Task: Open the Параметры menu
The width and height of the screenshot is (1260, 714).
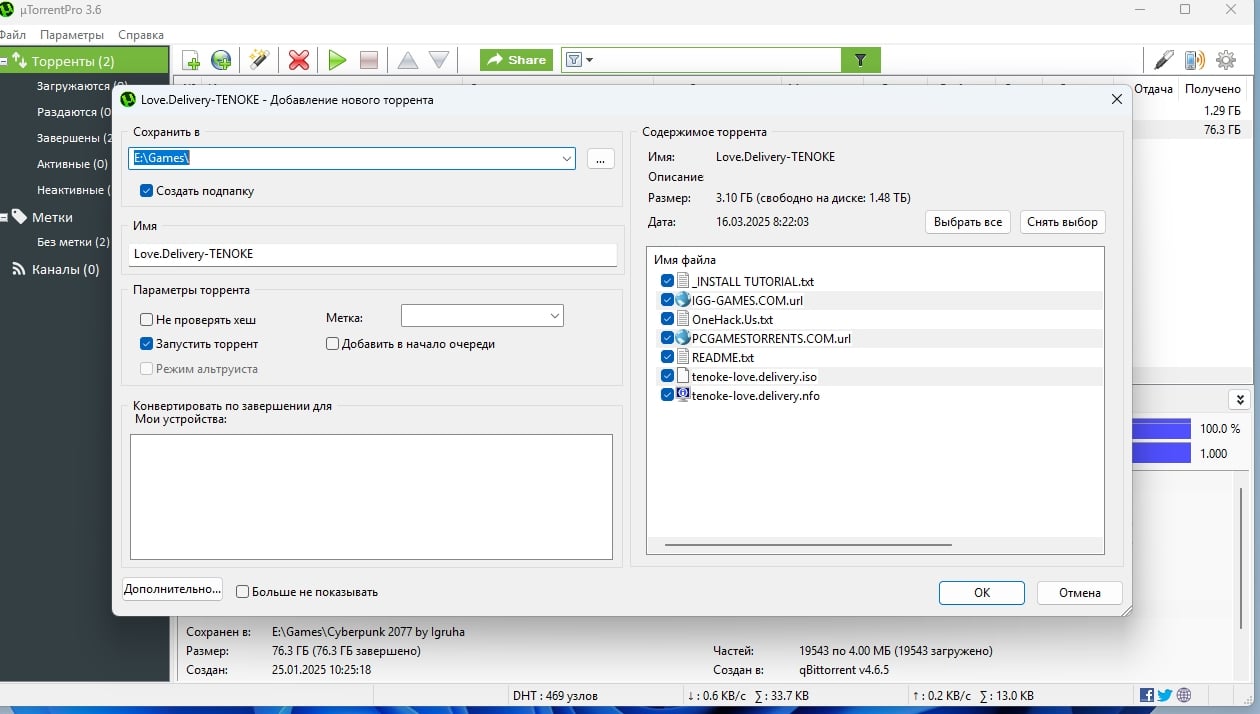Action: click(72, 35)
